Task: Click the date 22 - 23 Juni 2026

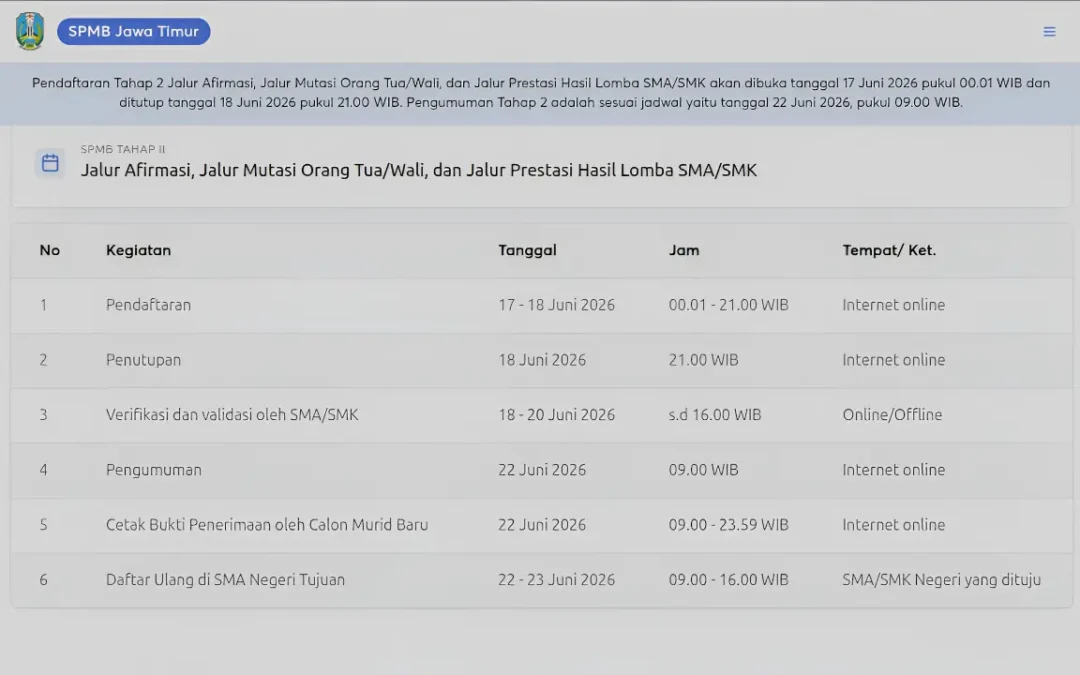Action: click(557, 580)
